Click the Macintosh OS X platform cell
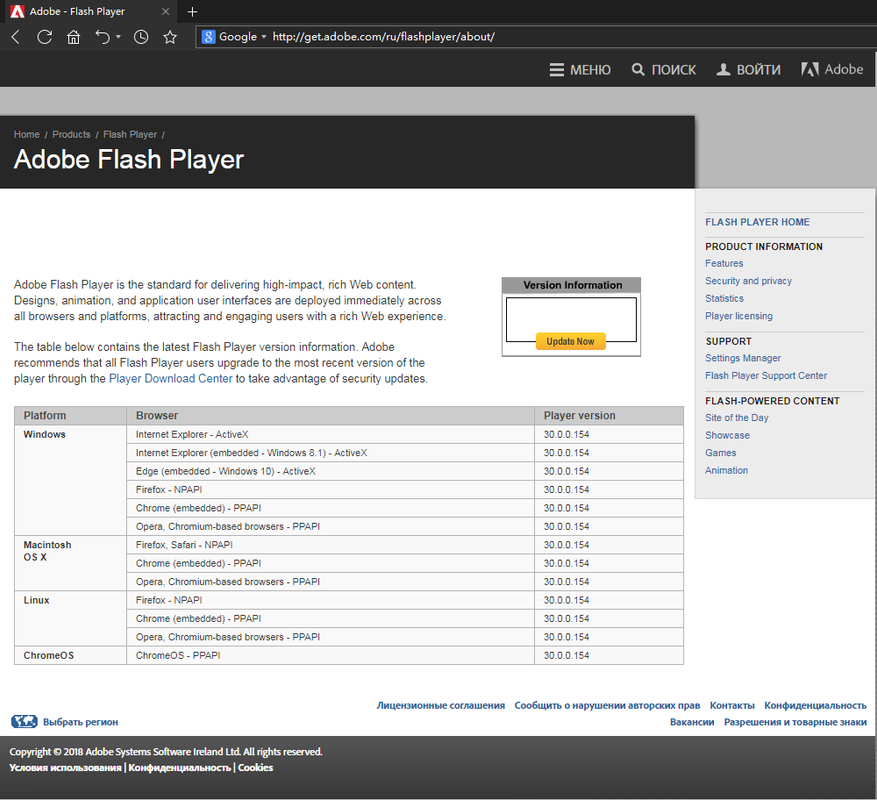The height and width of the screenshot is (800, 877). click(x=70, y=563)
